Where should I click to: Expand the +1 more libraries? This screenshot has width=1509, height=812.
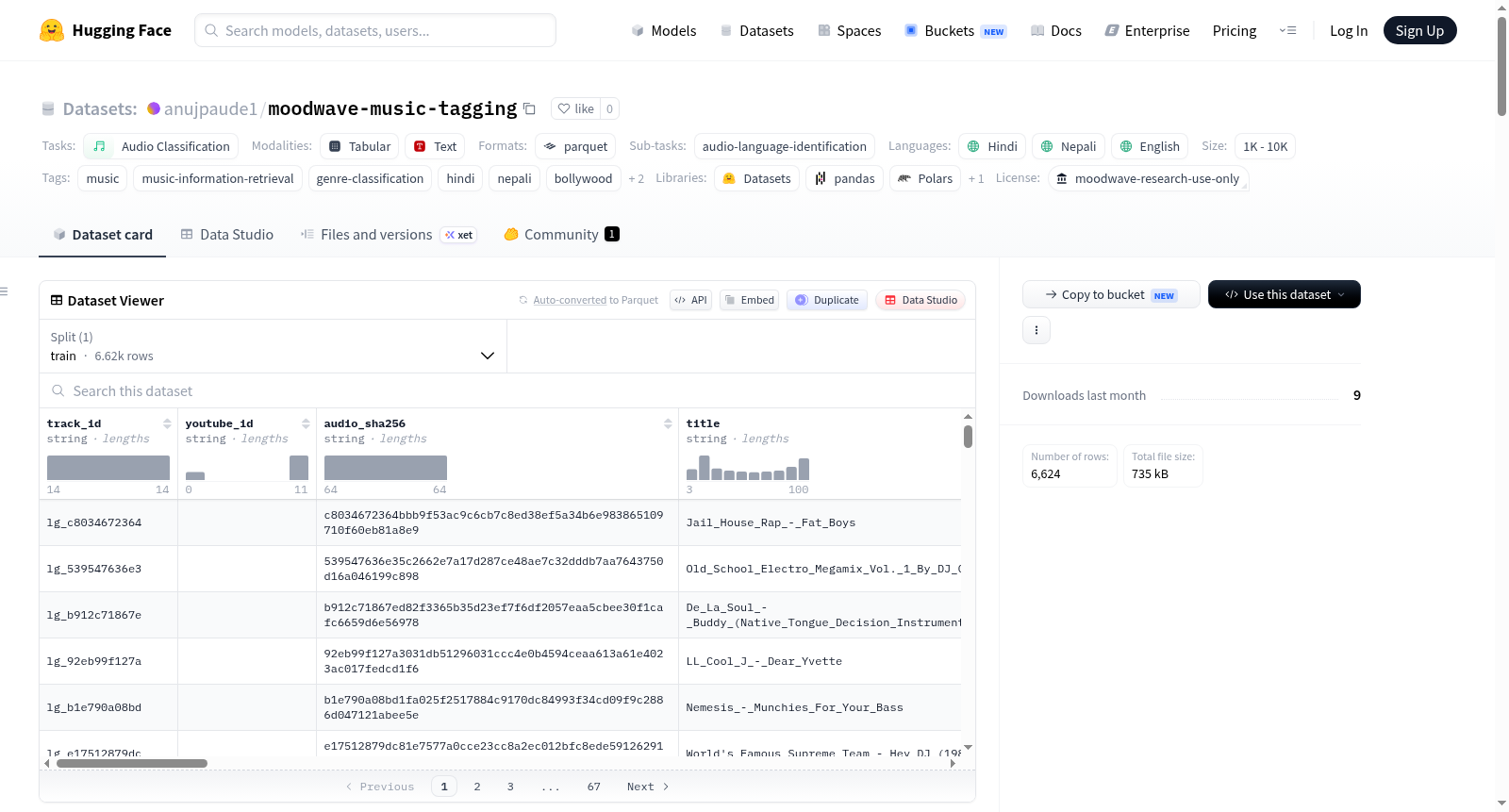click(x=976, y=178)
